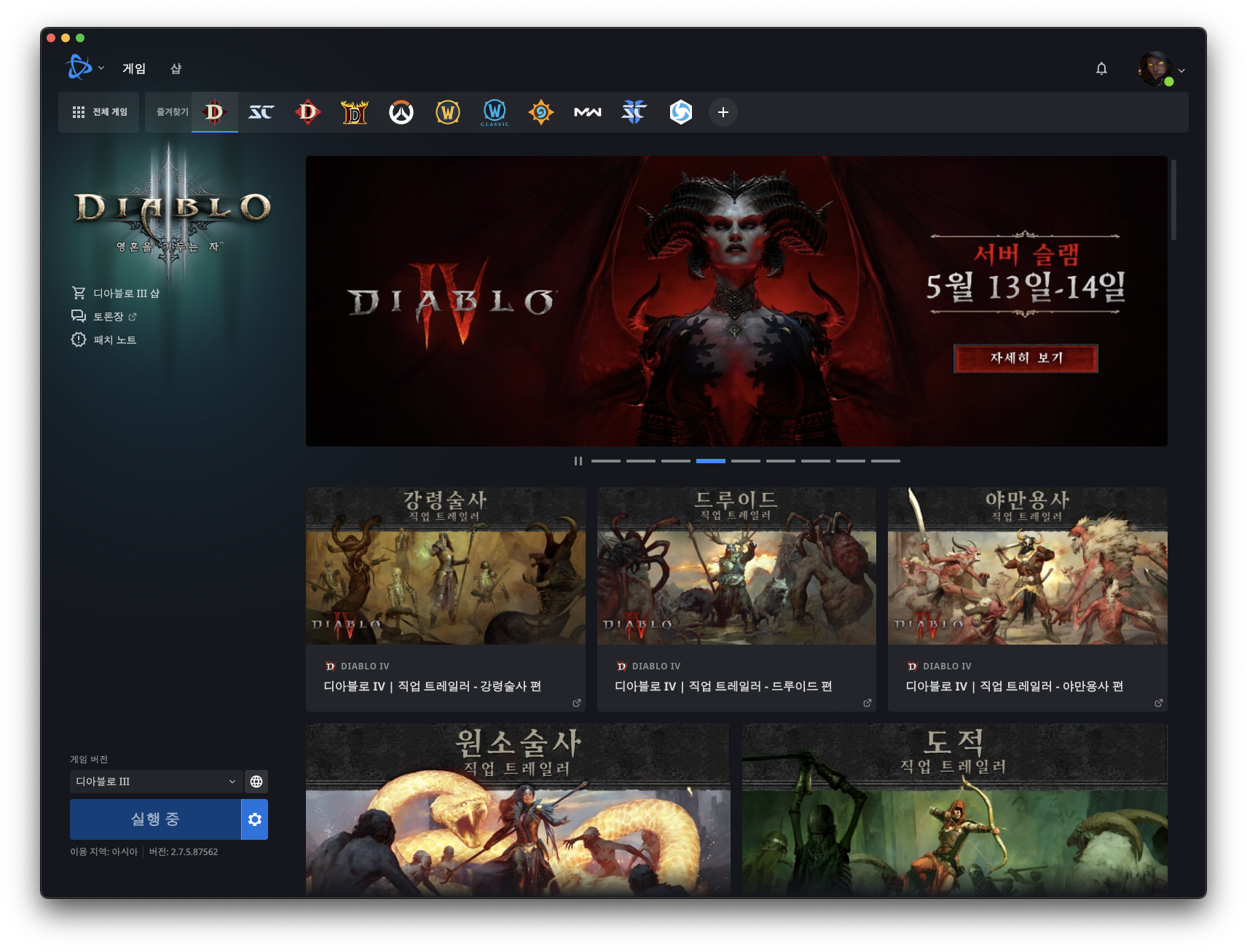Open the Battle.net logo menu

pyautogui.click(x=84, y=68)
